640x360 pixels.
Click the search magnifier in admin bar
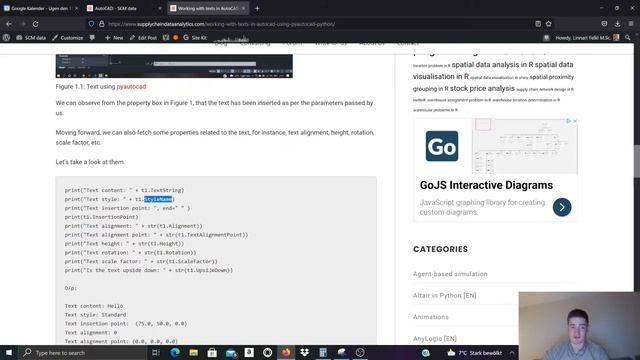coord(628,38)
